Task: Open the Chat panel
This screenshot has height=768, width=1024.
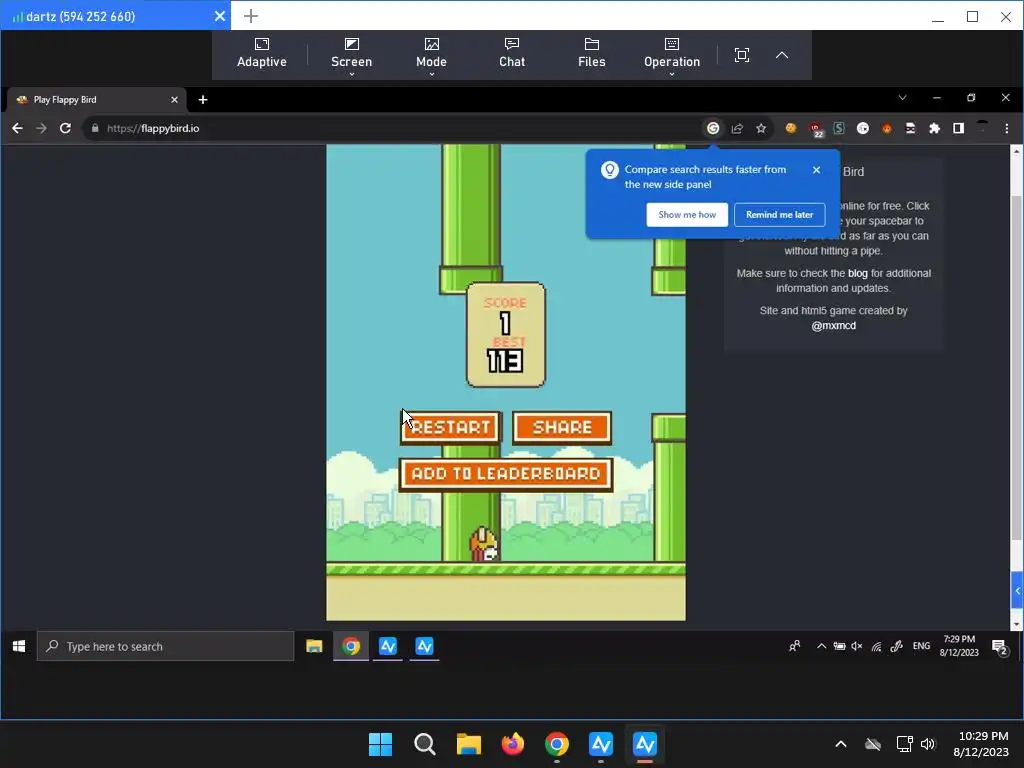Action: (512, 54)
